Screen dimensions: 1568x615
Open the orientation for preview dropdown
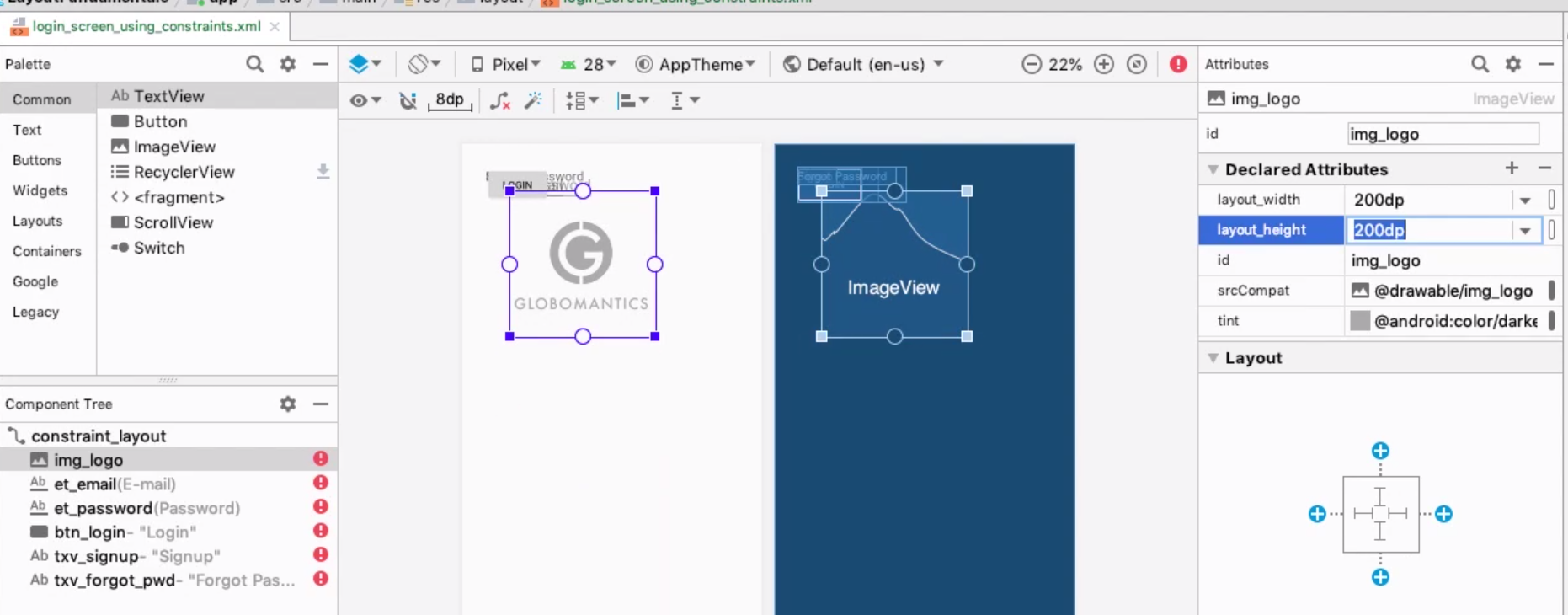point(424,64)
